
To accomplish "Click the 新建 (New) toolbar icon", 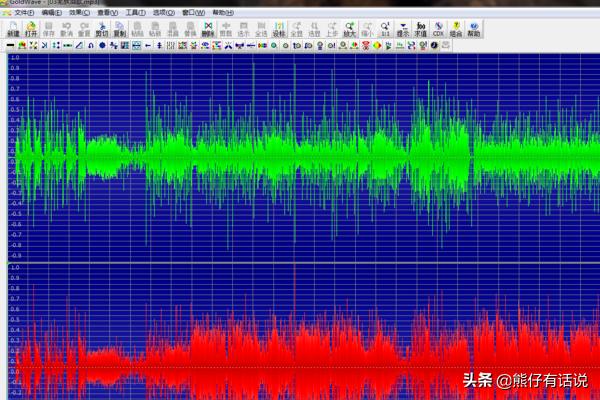I will click(x=12, y=28).
